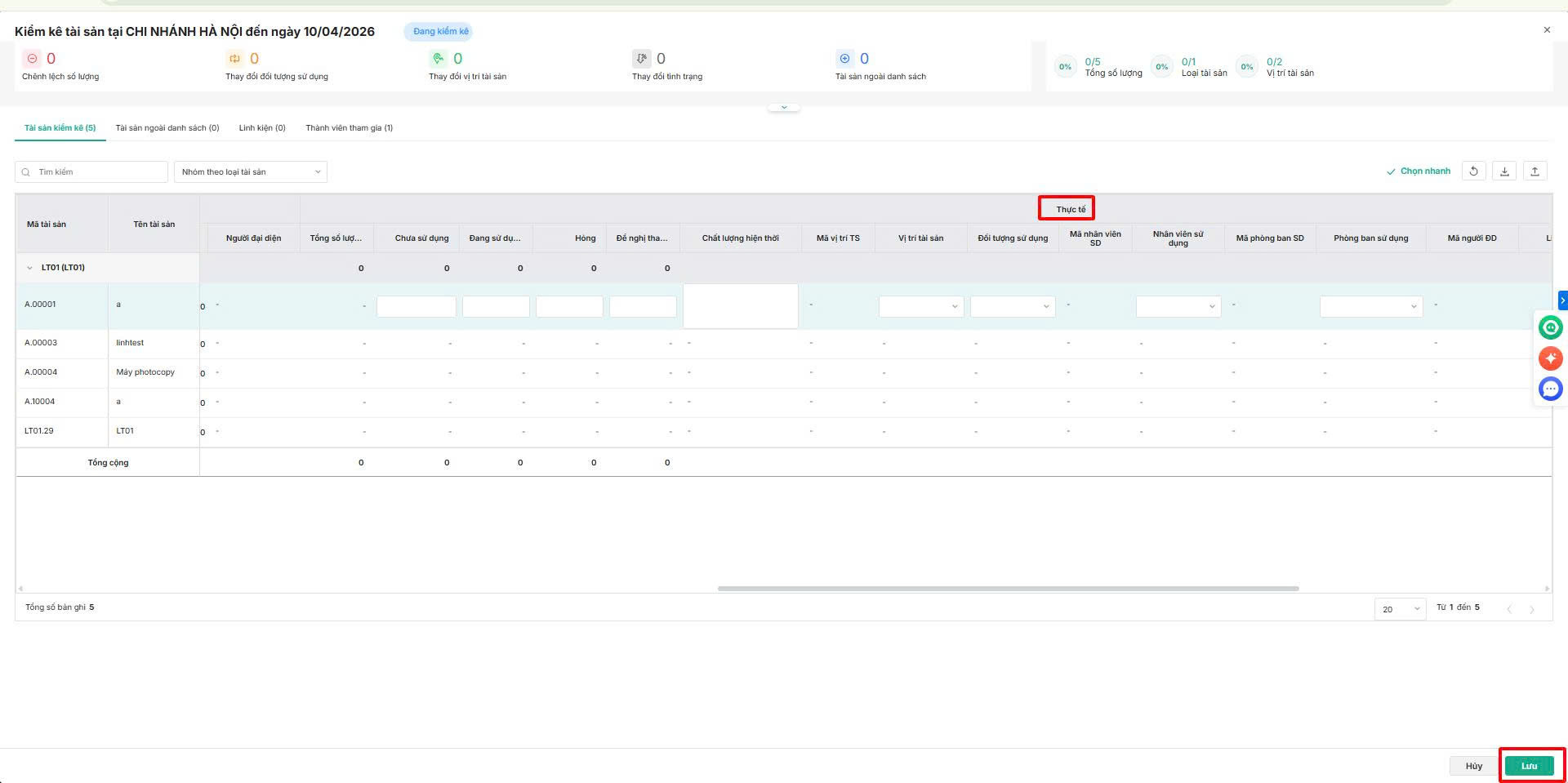Open the blue message bubble floating icon
Viewport: 1568px width, 783px height.
pyautogui.click(x=1550, y=389)
